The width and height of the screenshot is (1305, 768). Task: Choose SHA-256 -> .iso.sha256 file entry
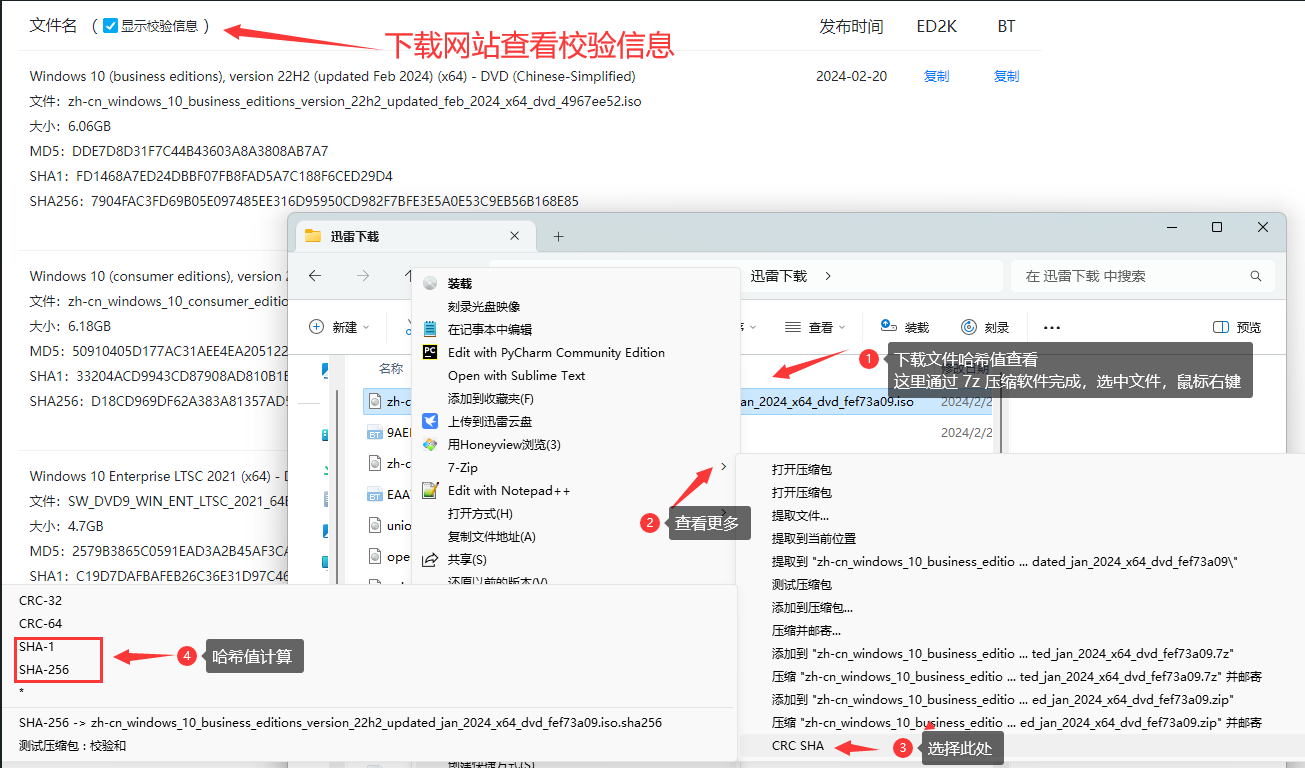coord(340,721)
